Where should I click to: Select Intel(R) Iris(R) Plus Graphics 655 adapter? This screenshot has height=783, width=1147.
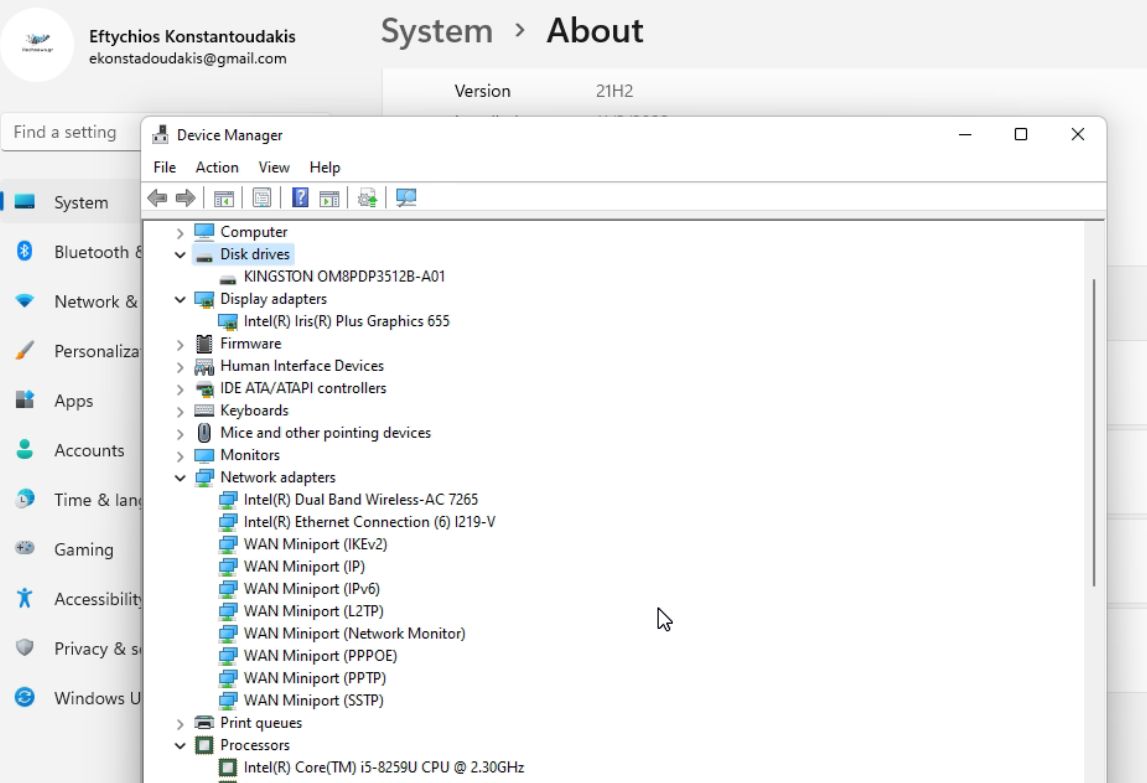(x=346, y=321)
